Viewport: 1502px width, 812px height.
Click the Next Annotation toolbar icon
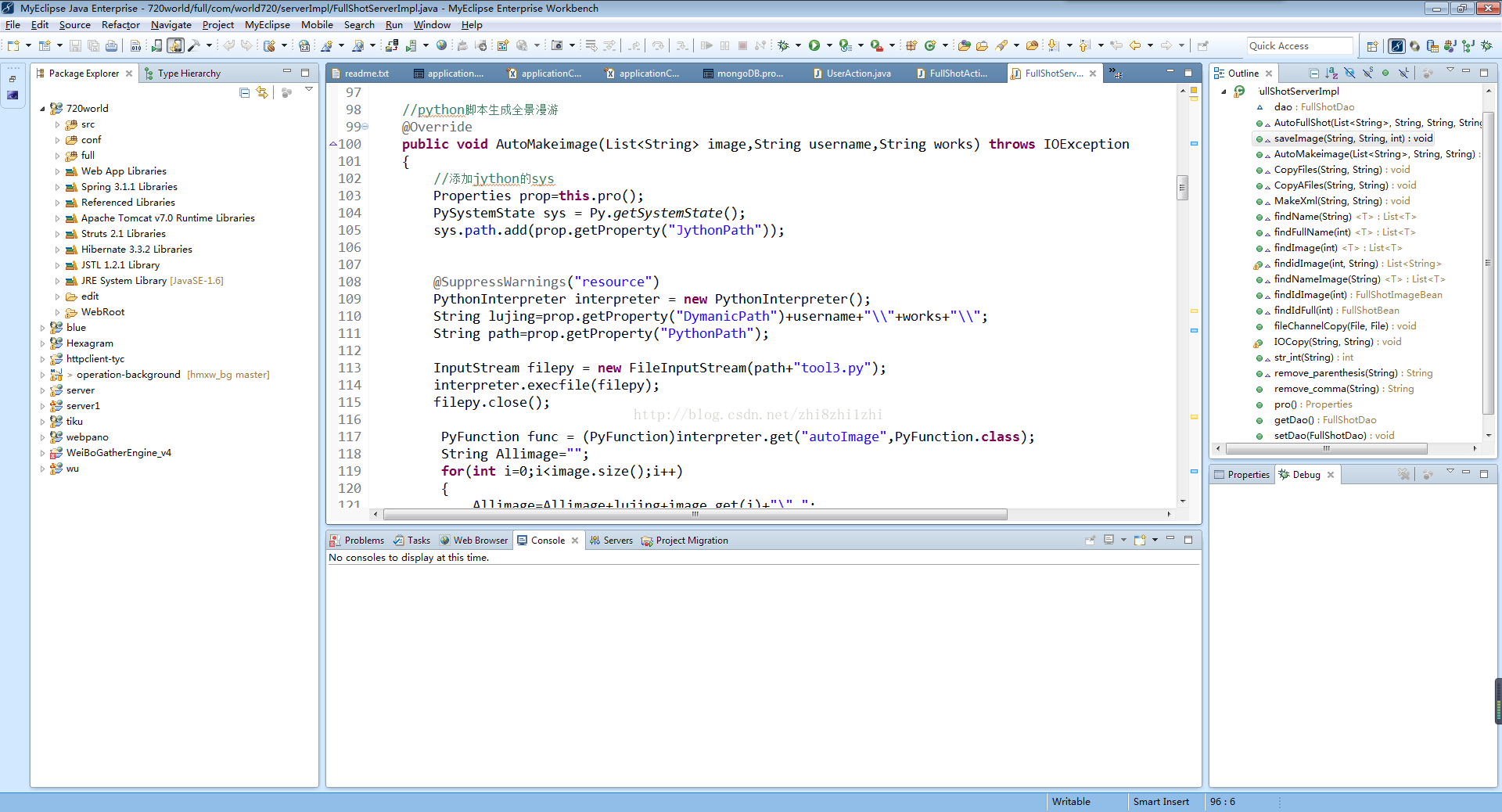[1053, 45]
